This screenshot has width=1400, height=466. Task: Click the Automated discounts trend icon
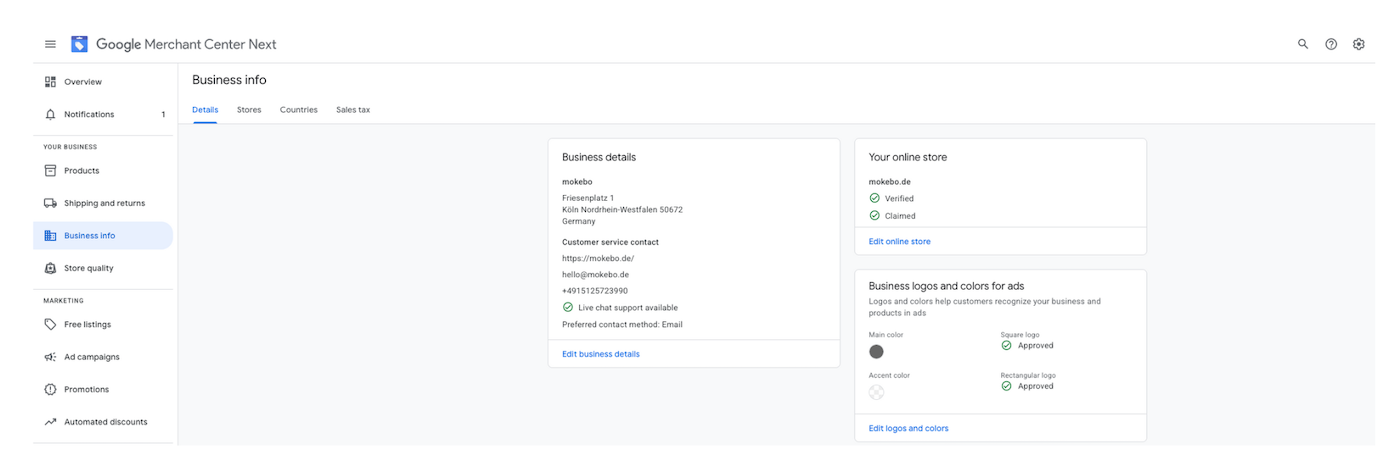[50, 422]
